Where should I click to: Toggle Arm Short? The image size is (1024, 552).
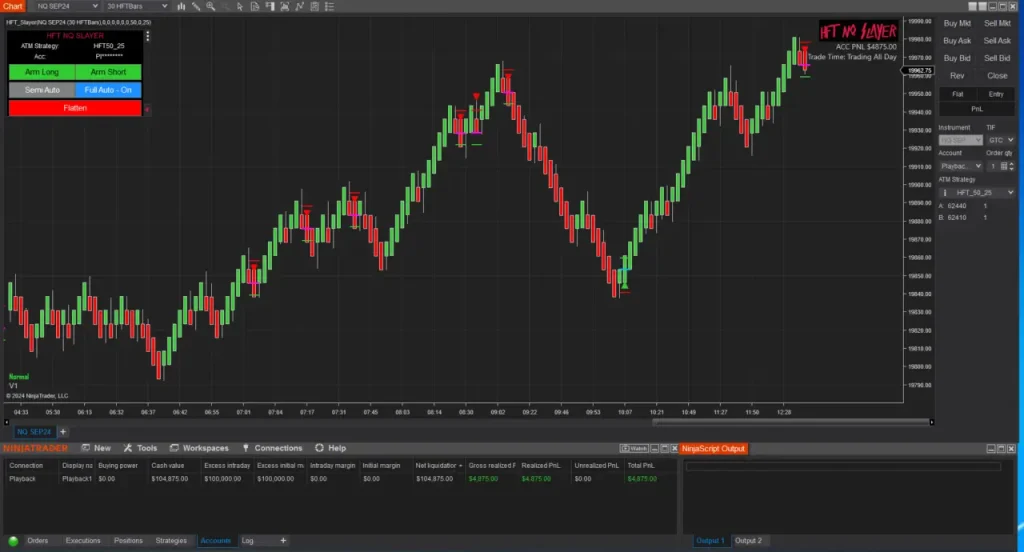pos(108,72)
